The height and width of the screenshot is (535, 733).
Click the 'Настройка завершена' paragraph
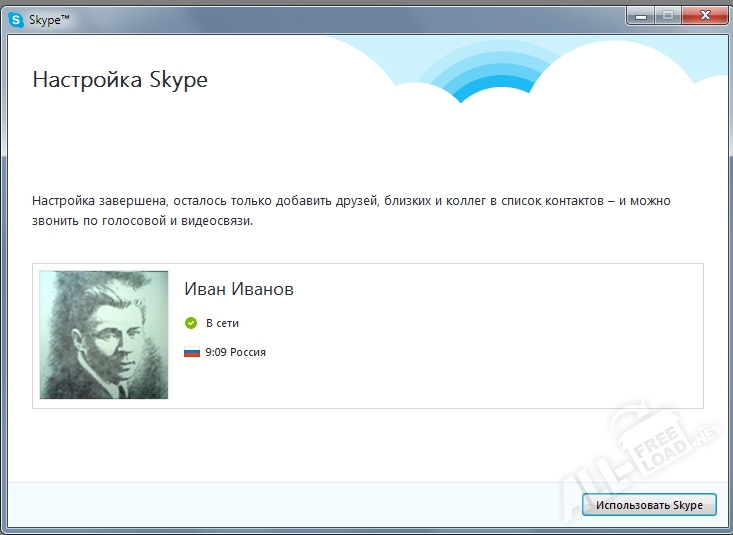point(352,210)
